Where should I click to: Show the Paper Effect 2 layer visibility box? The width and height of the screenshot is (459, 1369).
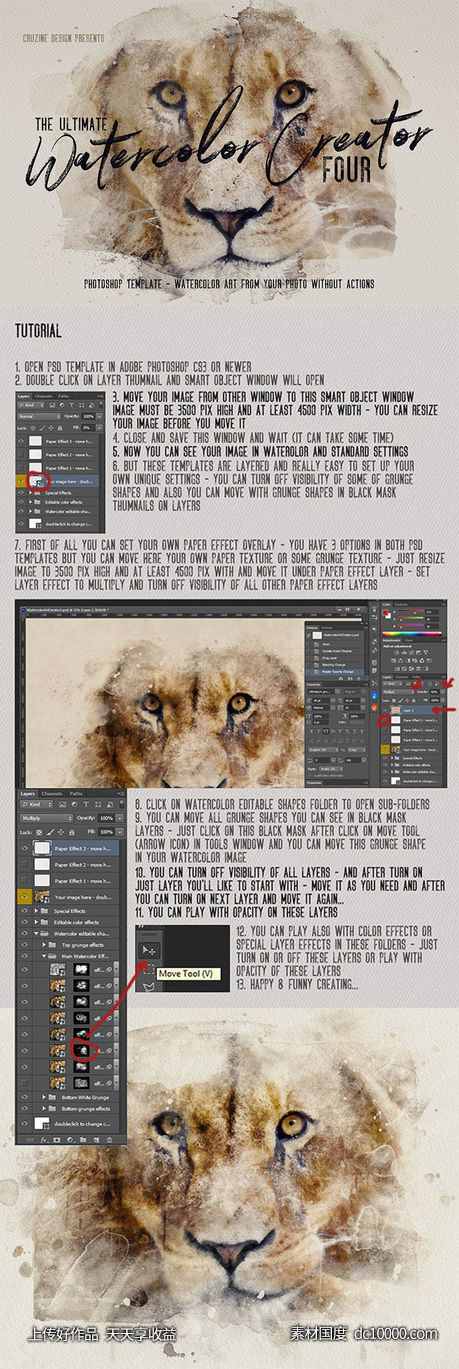click(x=24, y=864)
